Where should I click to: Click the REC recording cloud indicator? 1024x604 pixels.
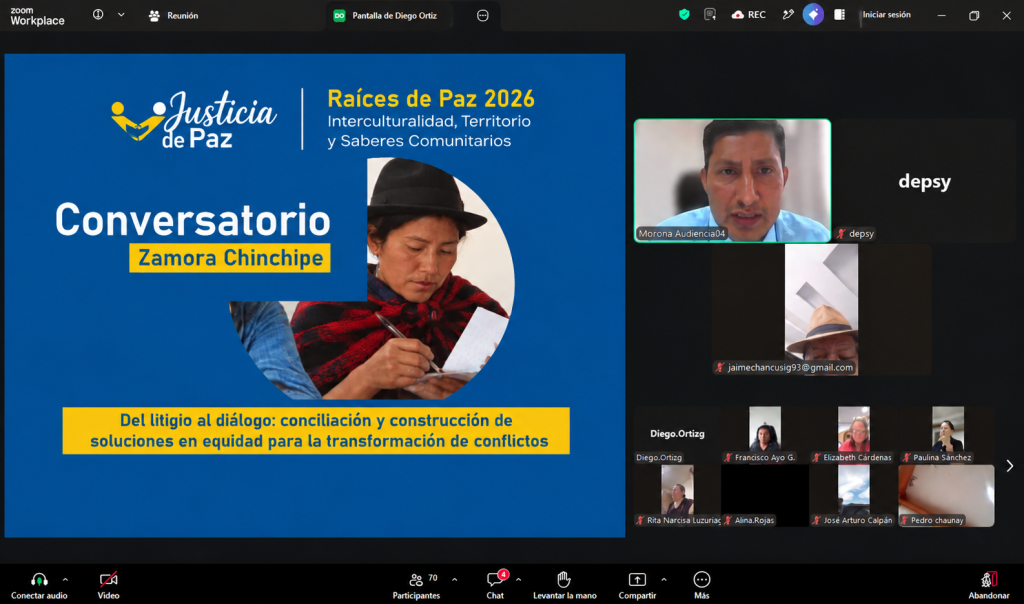tap(748, 14)
